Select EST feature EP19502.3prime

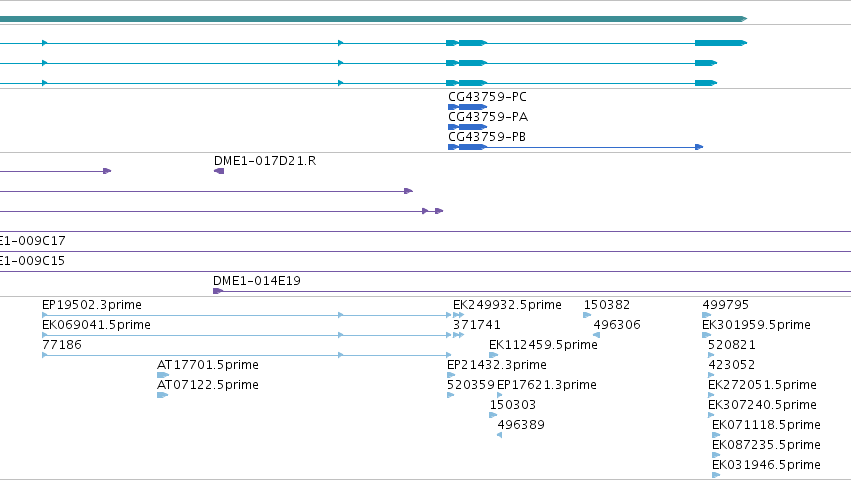pyautogui.click(x=92, y=305)
